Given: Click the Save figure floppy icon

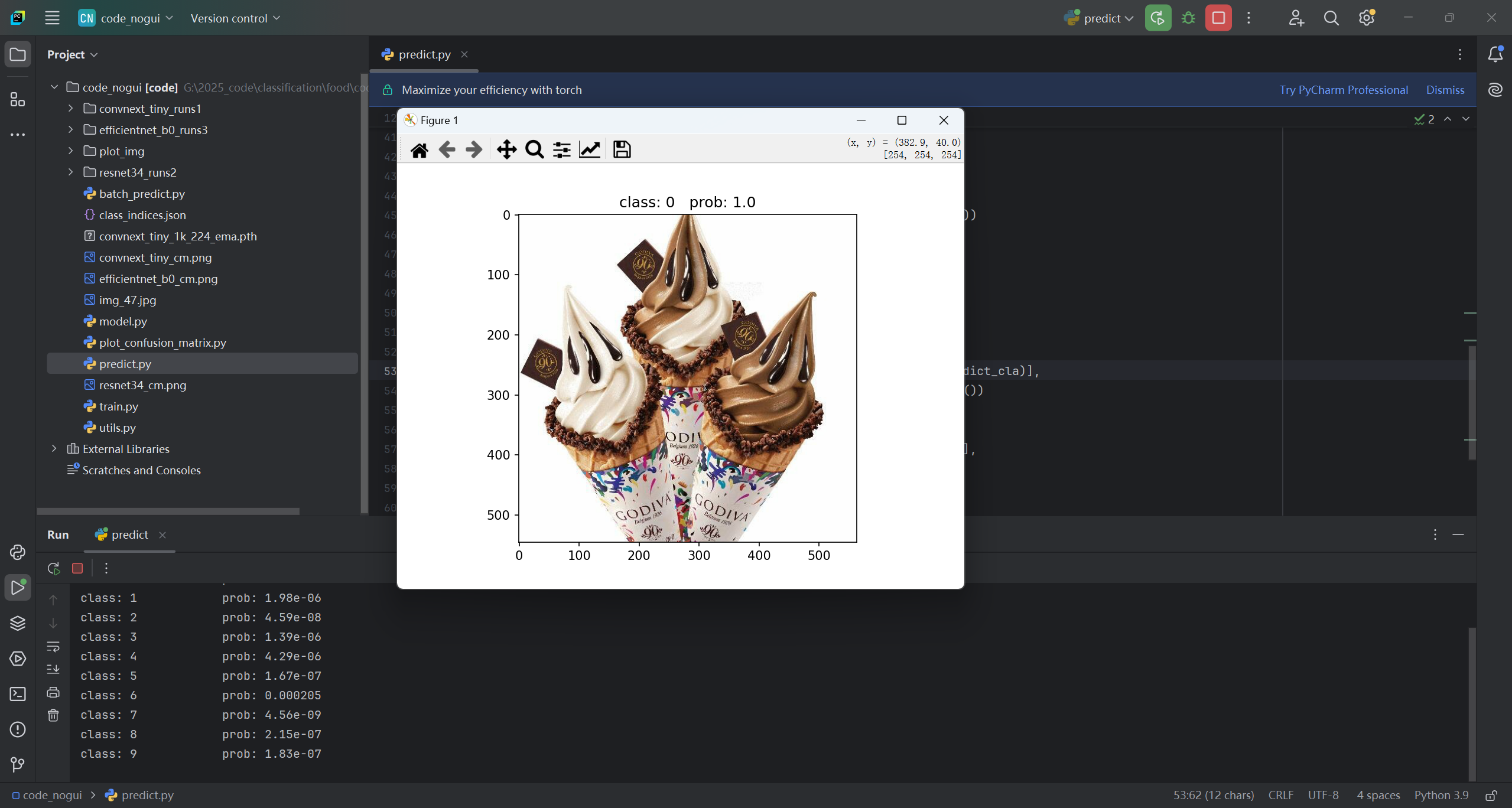Looking at the screenshot, I should tap(622, 149).
